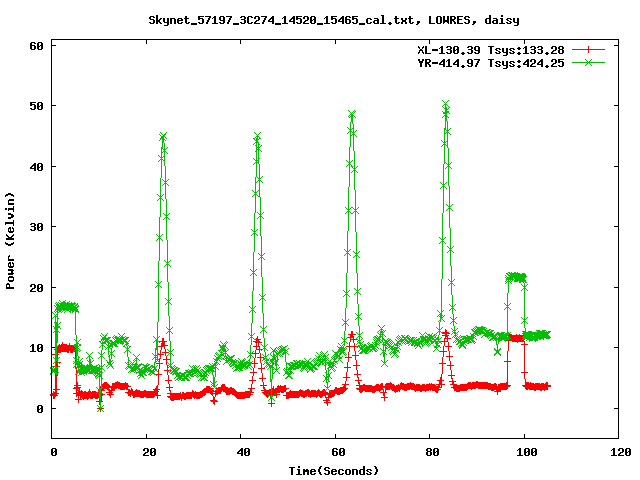The width and height of the screenshot is (640, 480).
Task: Click the green peak near 63 seconds
Action: pyautogui.click(x=352, y=114)
